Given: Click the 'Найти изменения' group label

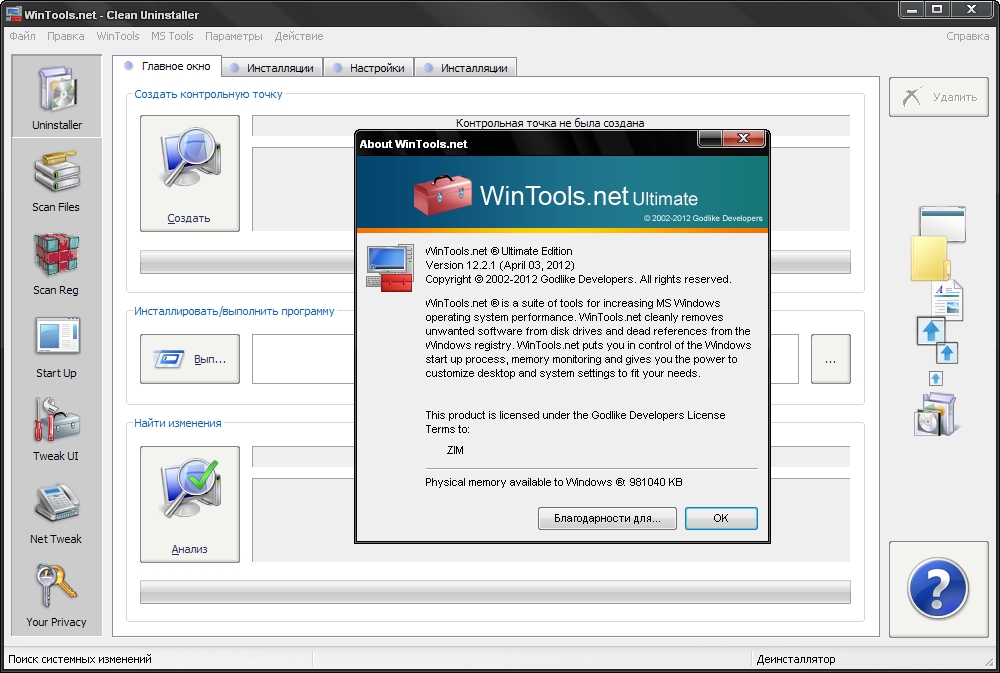Looking at the screenshot, I should 178,423.
